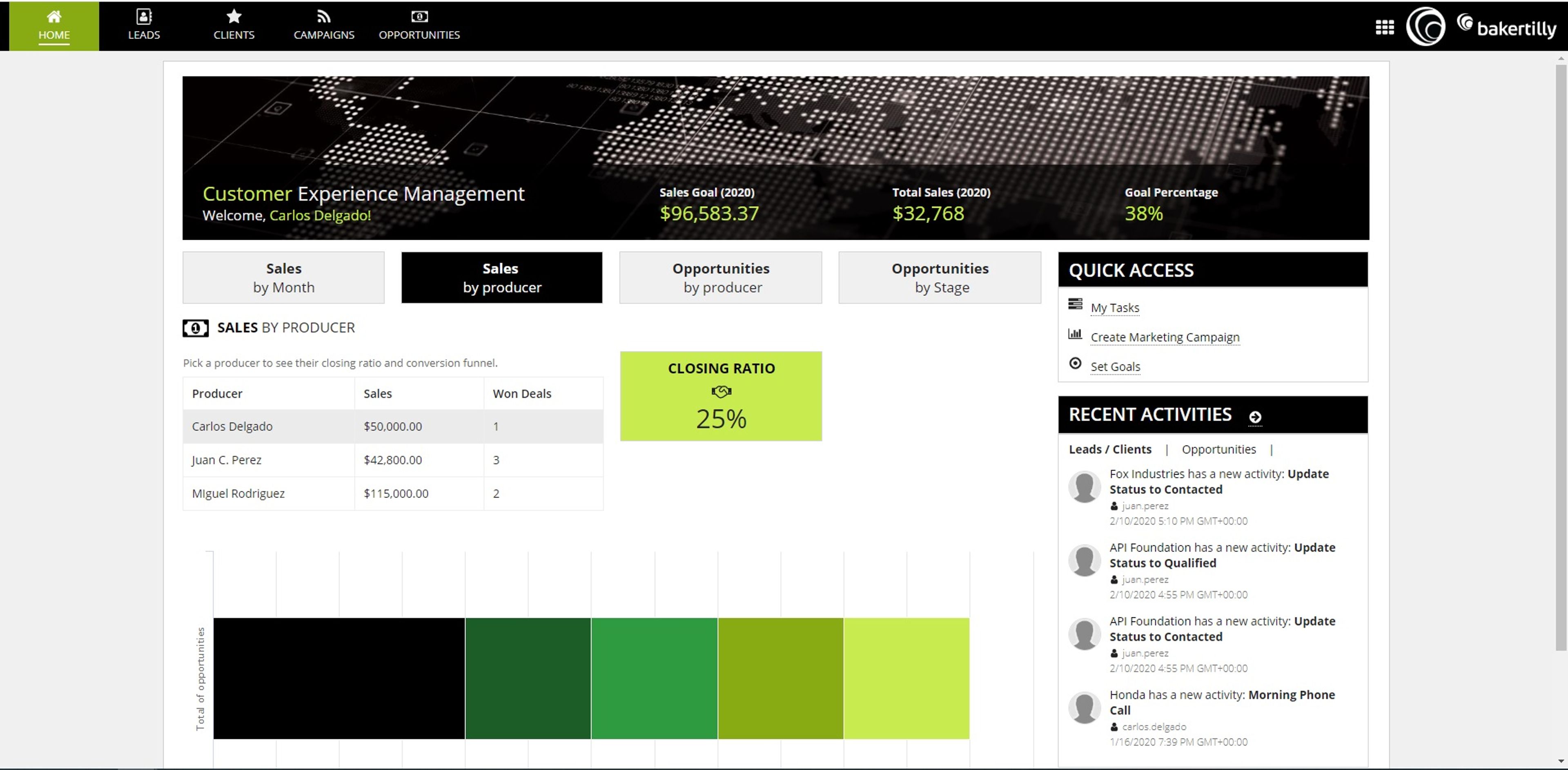Screen dimensions: 1568x770
Task: Click juan.perez user under Fox Industries activity
Action: click(x=1145, y=506)
